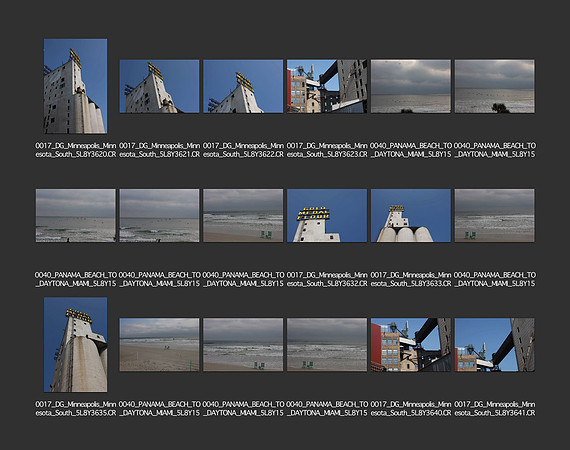Click filename ending South_5L8Y3632.CR

[x=327, y=279]
